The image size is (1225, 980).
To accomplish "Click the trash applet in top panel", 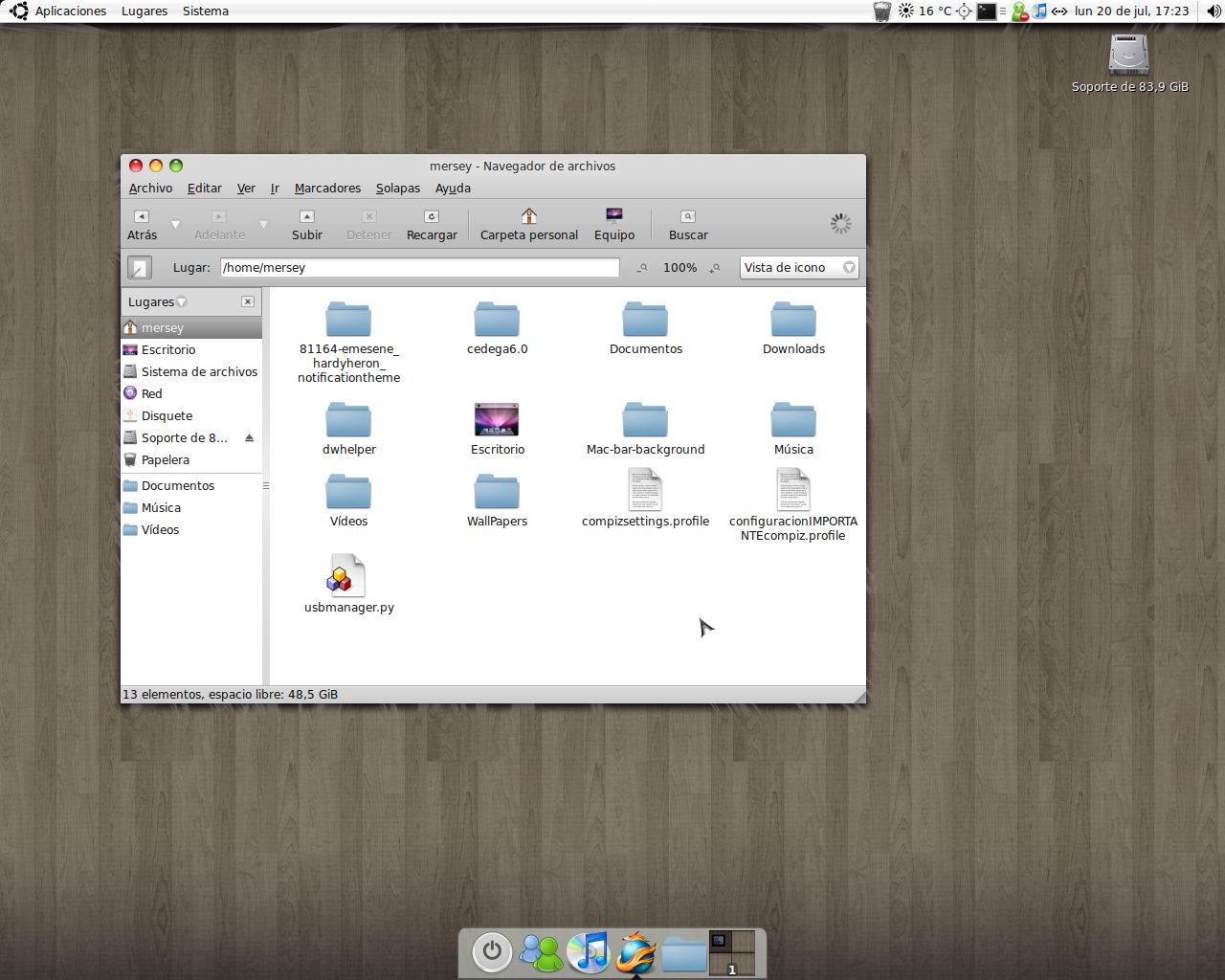I will pos(882,11).
